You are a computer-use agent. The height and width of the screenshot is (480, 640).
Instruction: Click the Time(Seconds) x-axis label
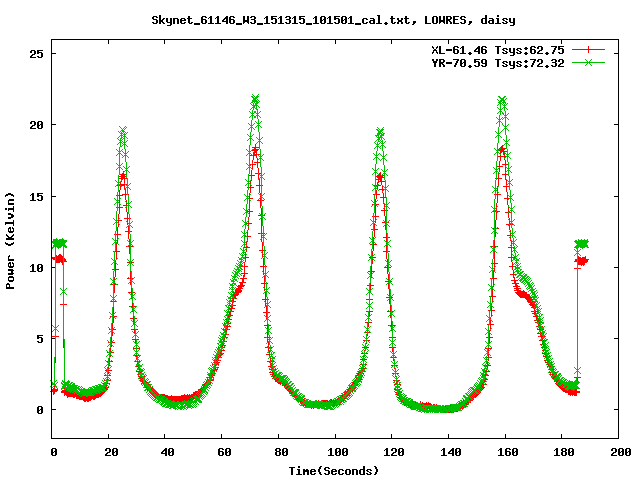point(335,470)
